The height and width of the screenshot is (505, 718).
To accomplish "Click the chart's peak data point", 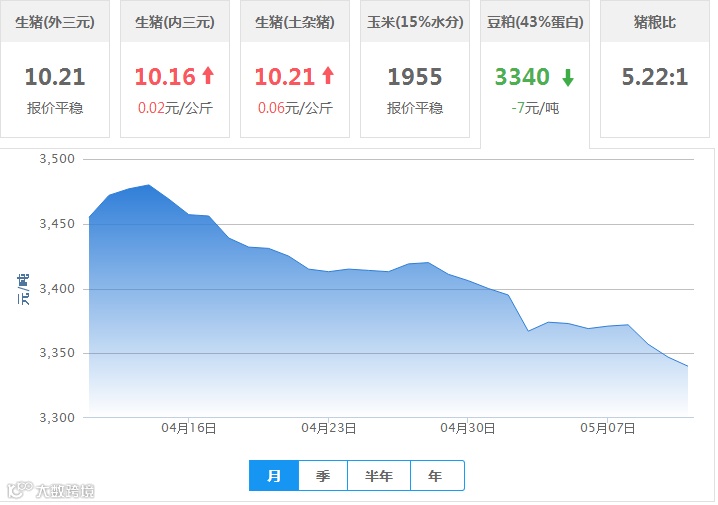I will pos(149,185).
